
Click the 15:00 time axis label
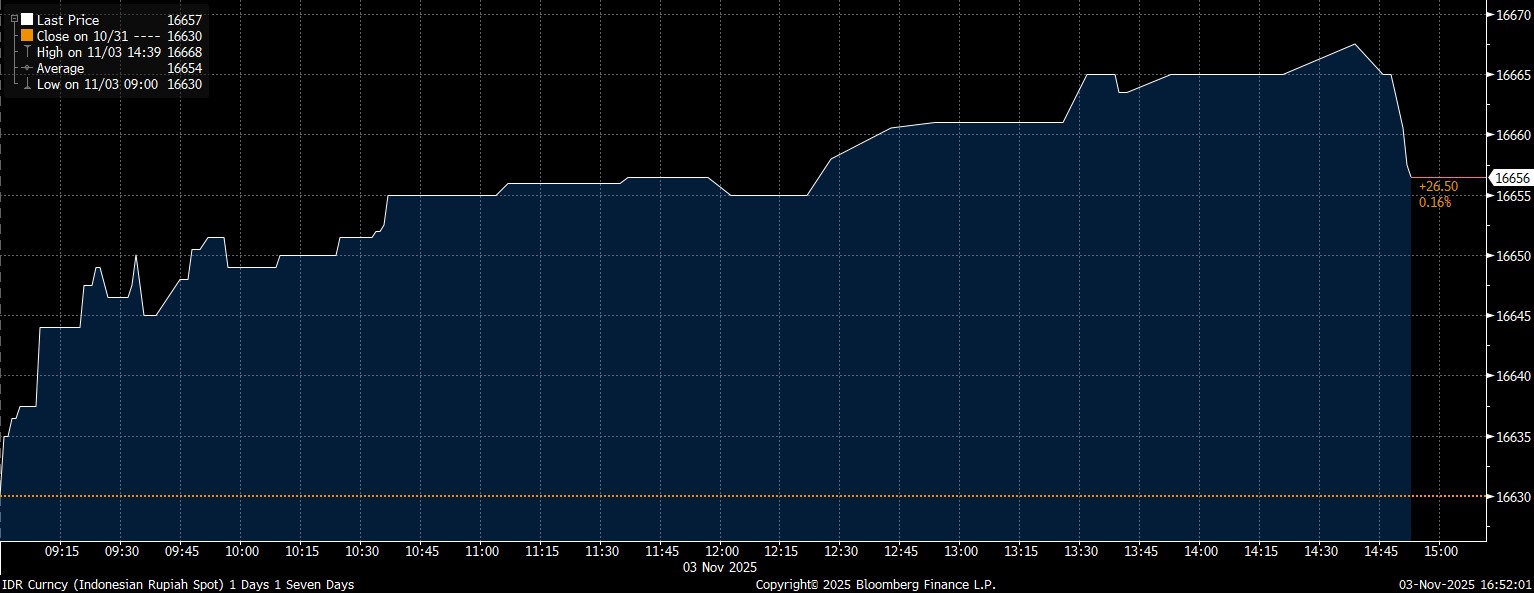[1439, 551]
